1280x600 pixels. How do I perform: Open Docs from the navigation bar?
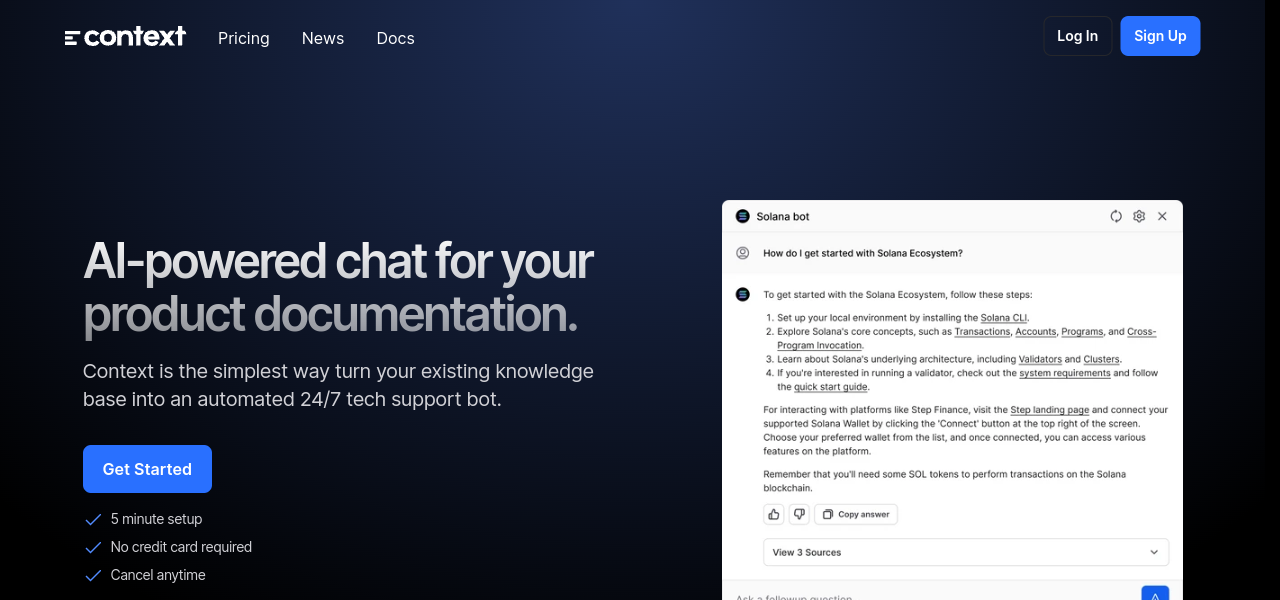395,38
